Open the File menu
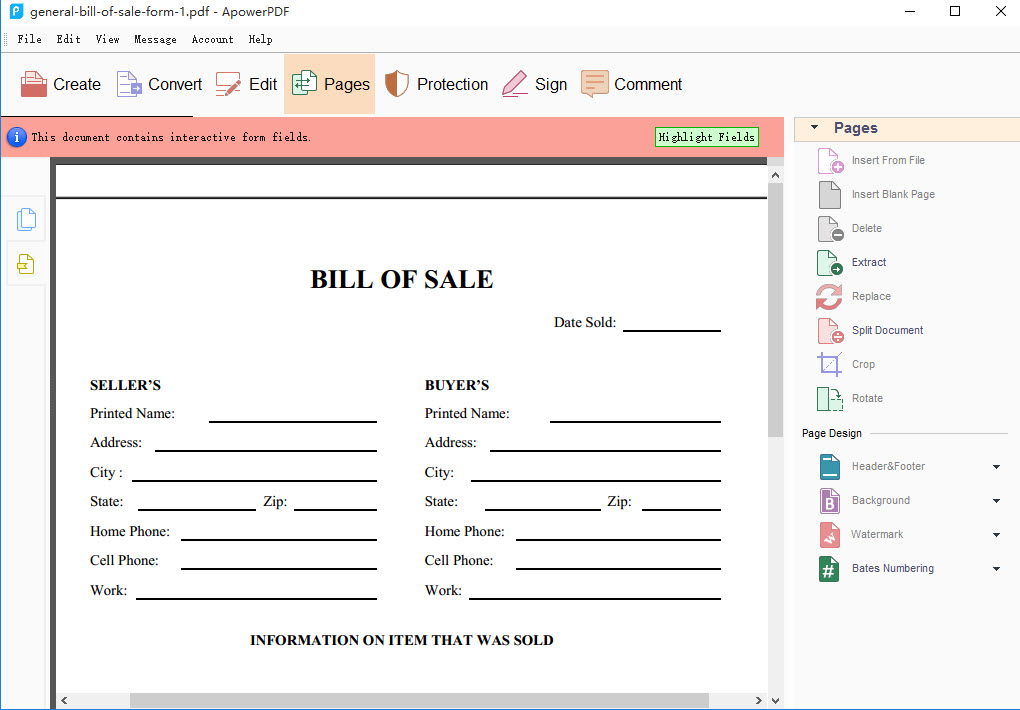 pos(29,39)
